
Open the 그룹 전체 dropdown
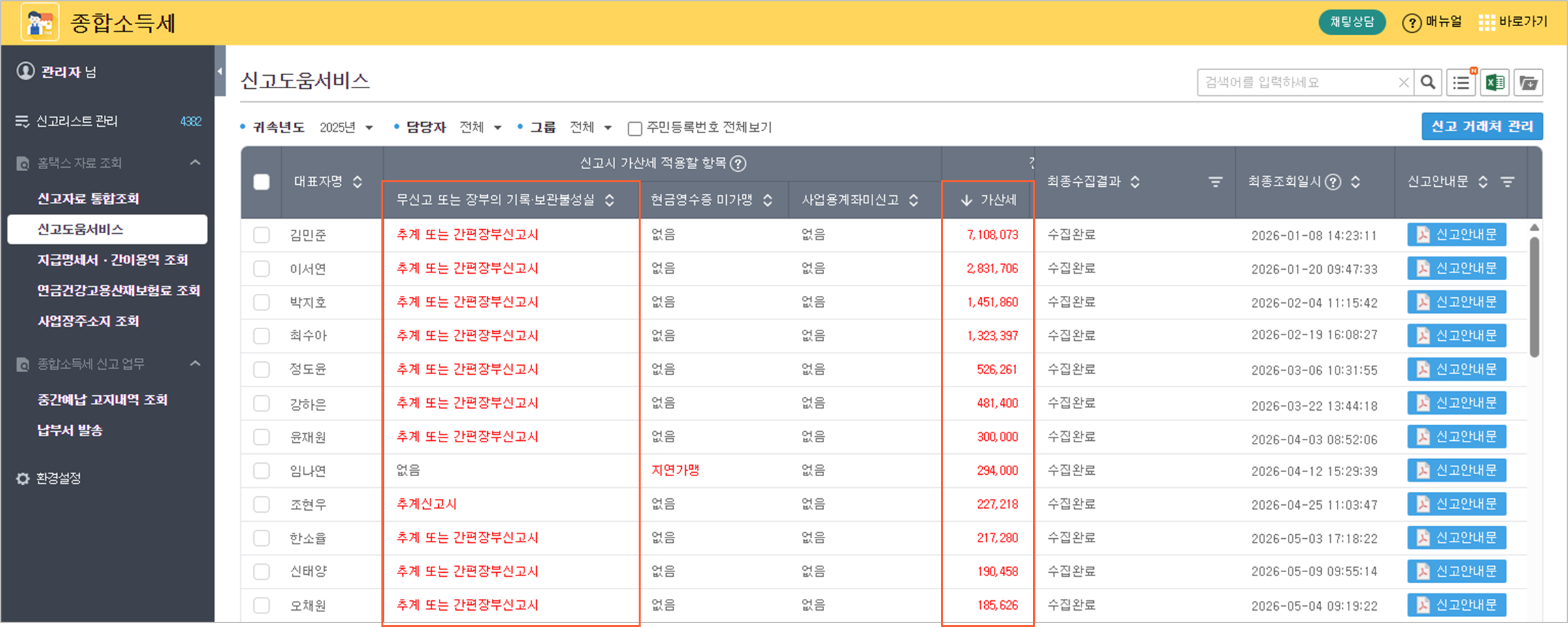point(590,127)
